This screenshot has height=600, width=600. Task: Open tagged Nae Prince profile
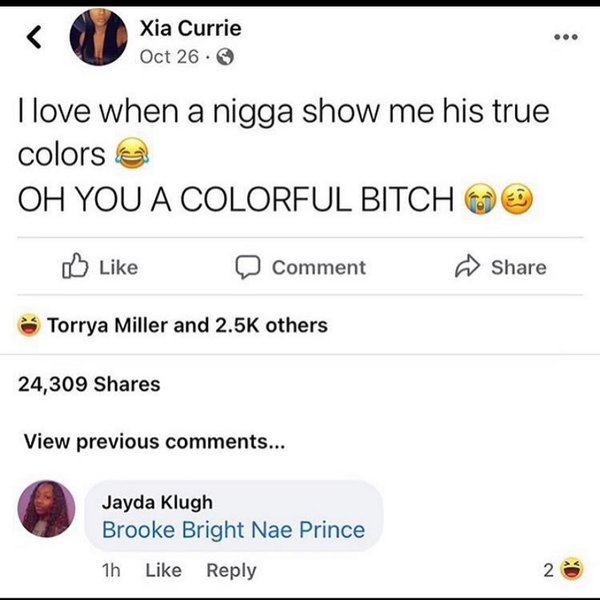pyautogui.click(x=308, y=530)
